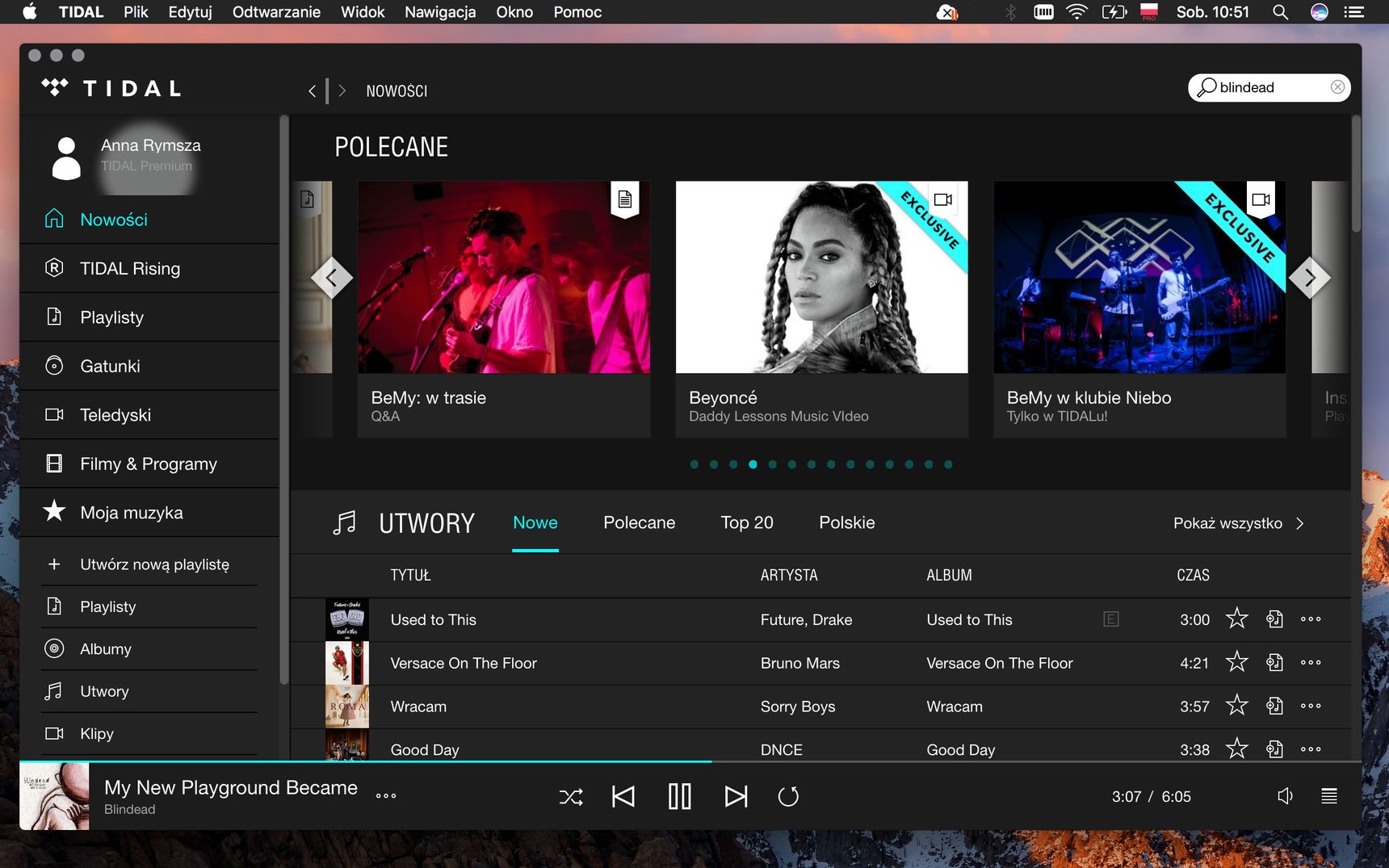Image resolution: width=1389 pixels, height=868 pixels.
Task: Favorite Versace On The Floor star
Action: [x=1236, y=663]
